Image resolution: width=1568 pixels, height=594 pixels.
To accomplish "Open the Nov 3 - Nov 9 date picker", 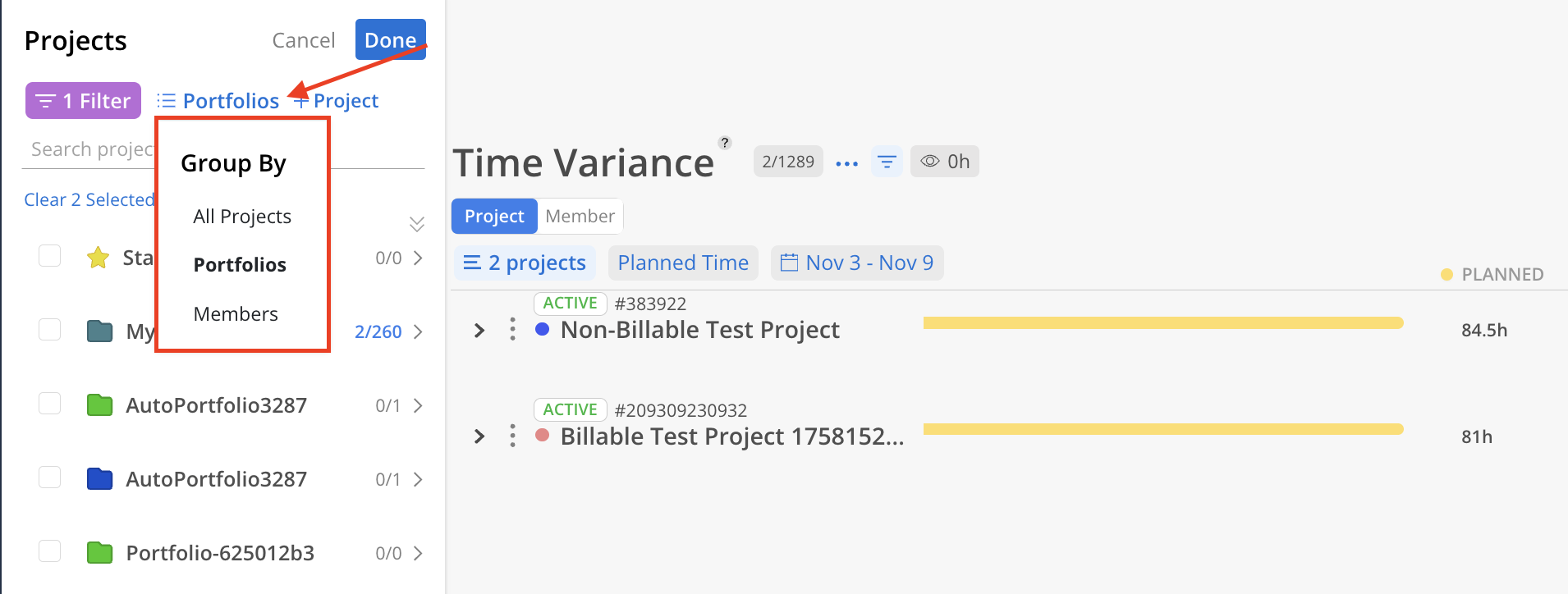I will click(857, 263).
